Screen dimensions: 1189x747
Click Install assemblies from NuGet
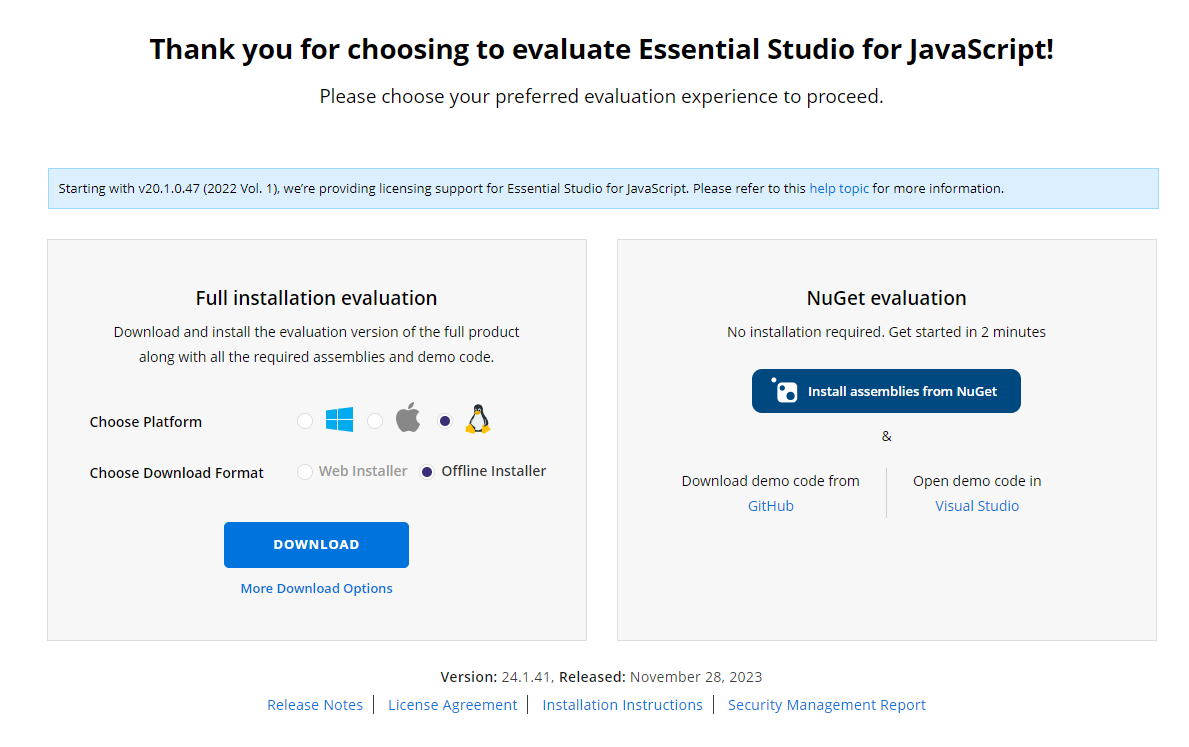tap(886, 390)
